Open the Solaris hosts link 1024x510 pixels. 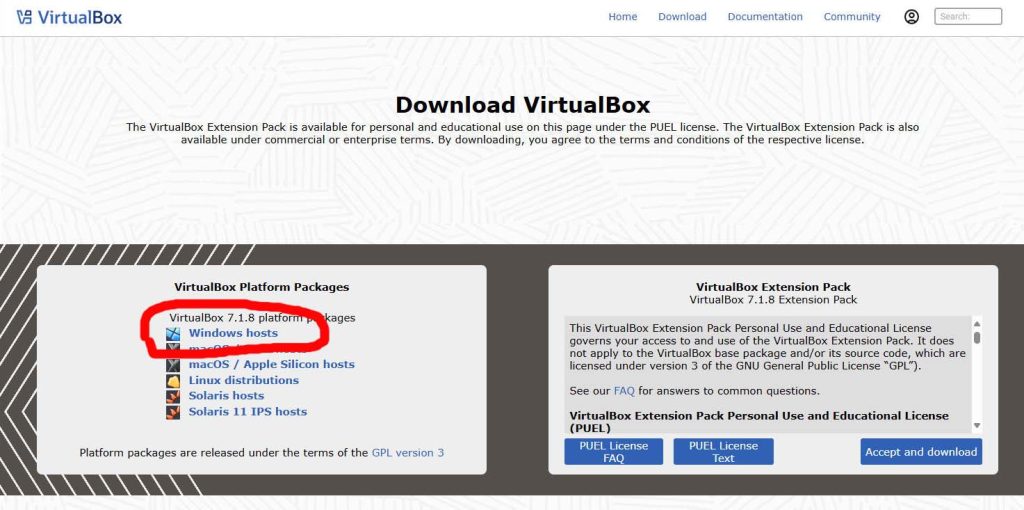[227, 396]
